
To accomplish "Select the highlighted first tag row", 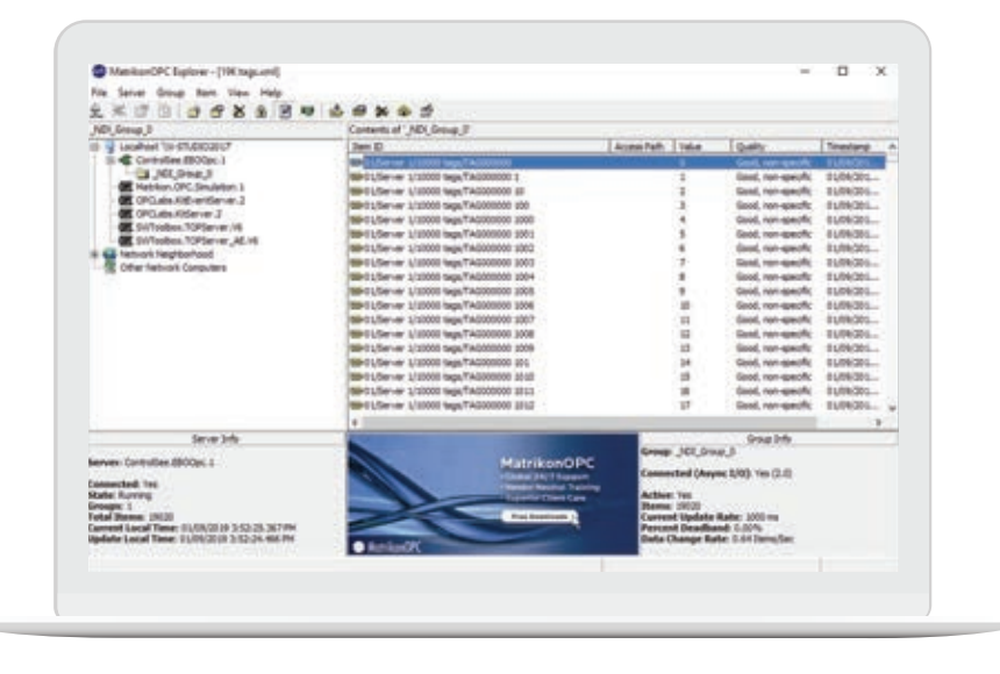I will tap(617, 163).
